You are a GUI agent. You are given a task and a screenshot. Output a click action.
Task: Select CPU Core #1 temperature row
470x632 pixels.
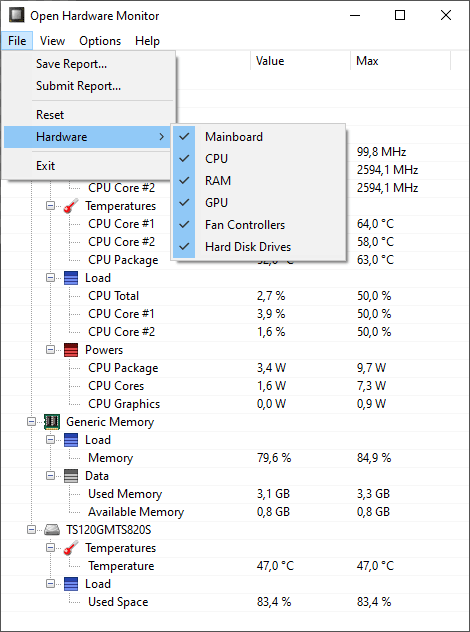pos(235,224)
